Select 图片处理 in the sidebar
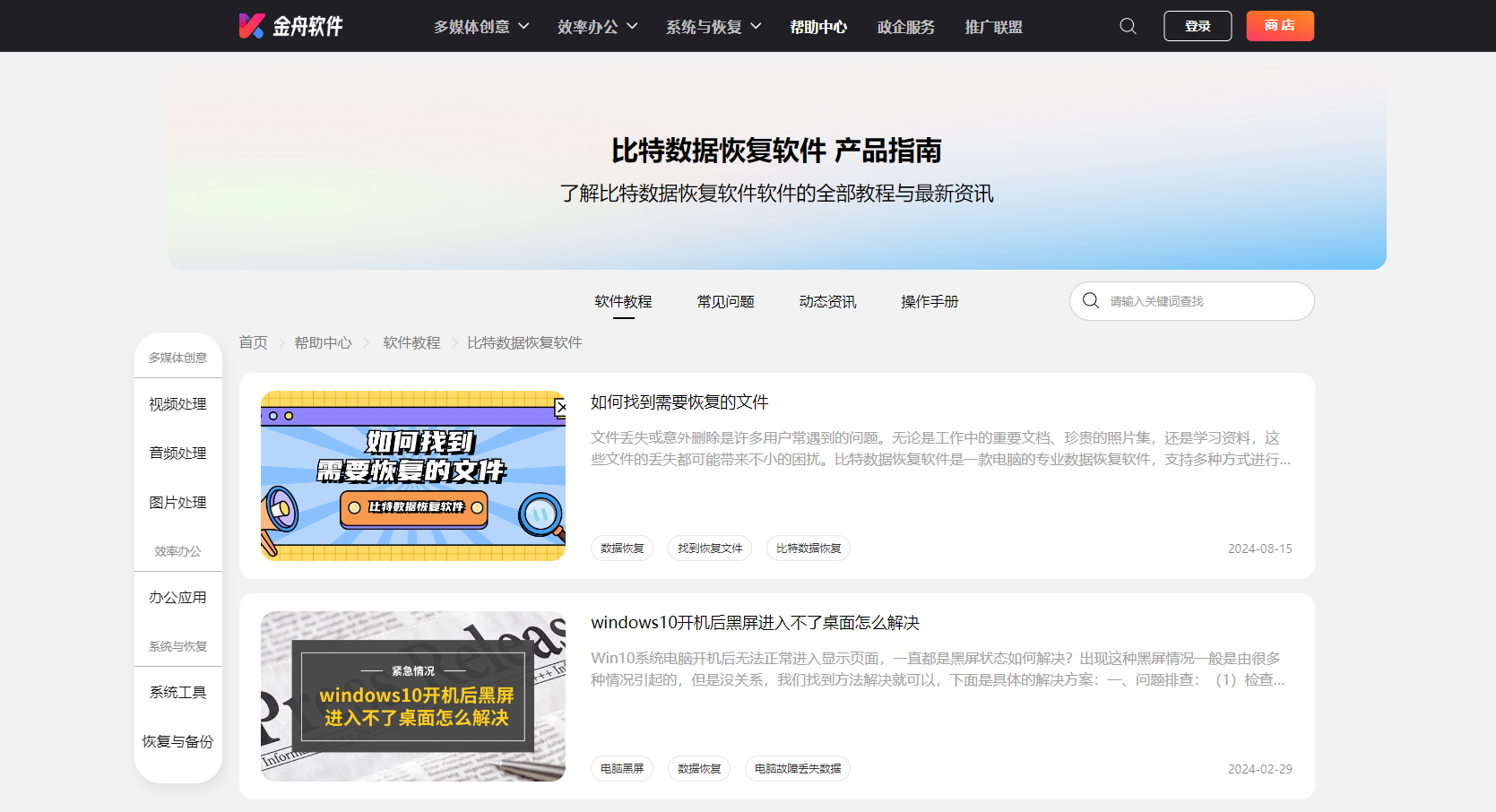 coord(177,503)
